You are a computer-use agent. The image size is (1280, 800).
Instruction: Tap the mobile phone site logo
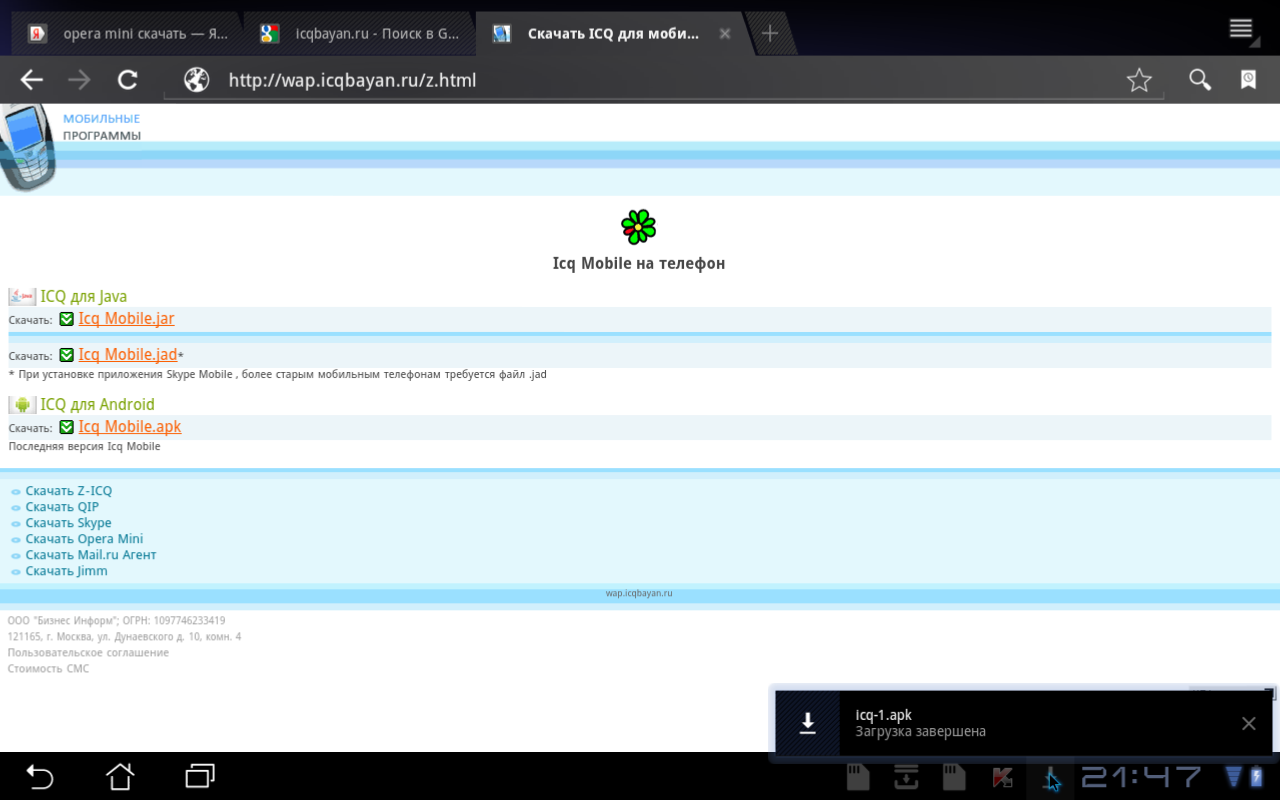[x=27, y=146]
